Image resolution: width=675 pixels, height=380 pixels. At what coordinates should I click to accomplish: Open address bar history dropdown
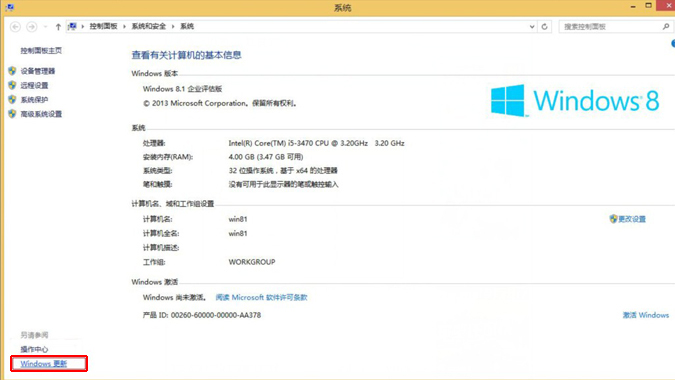coord(532,27)
